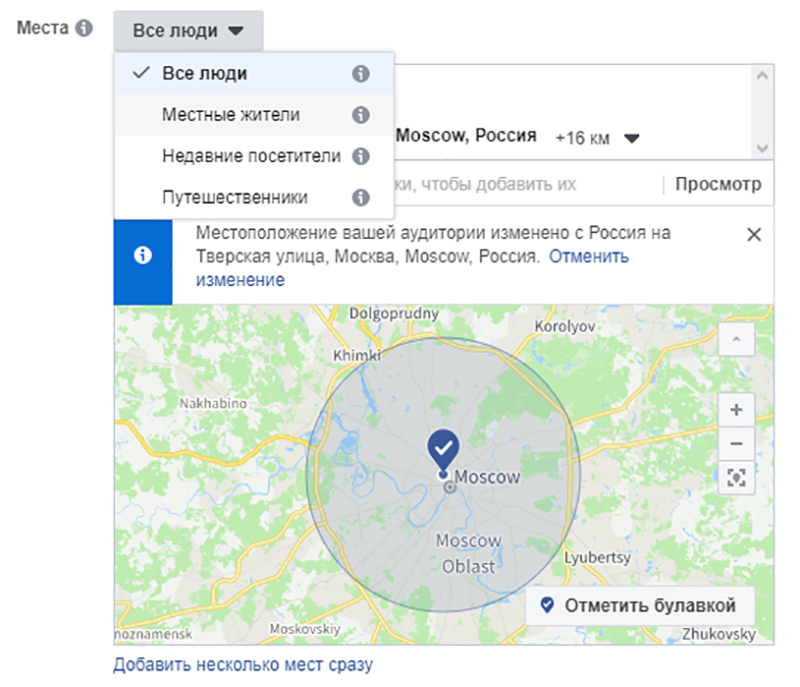Click info icon beside Местные жители option

click(x=361, y=115)
